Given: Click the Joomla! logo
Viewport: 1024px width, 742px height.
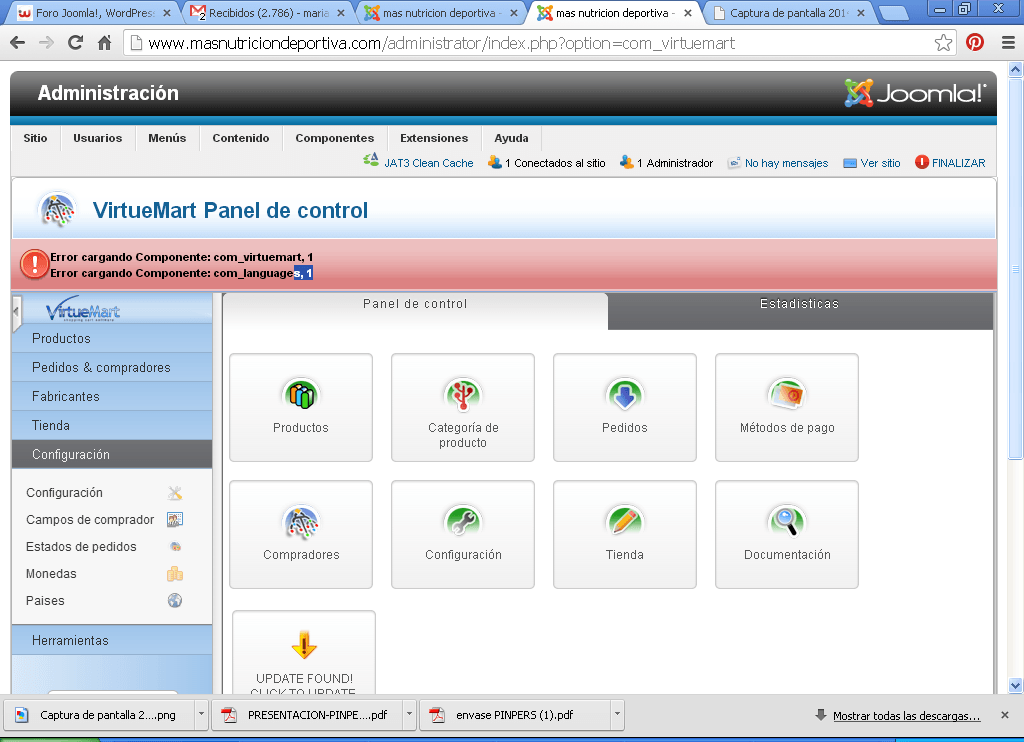Looking at the screenshot, I should [x=915, y=93].
